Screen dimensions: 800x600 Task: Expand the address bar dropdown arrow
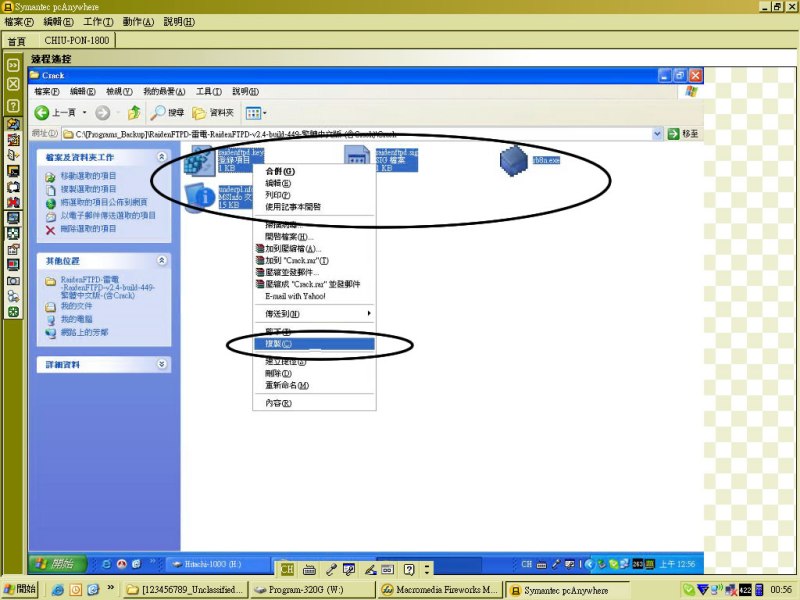tap(657, 134)
